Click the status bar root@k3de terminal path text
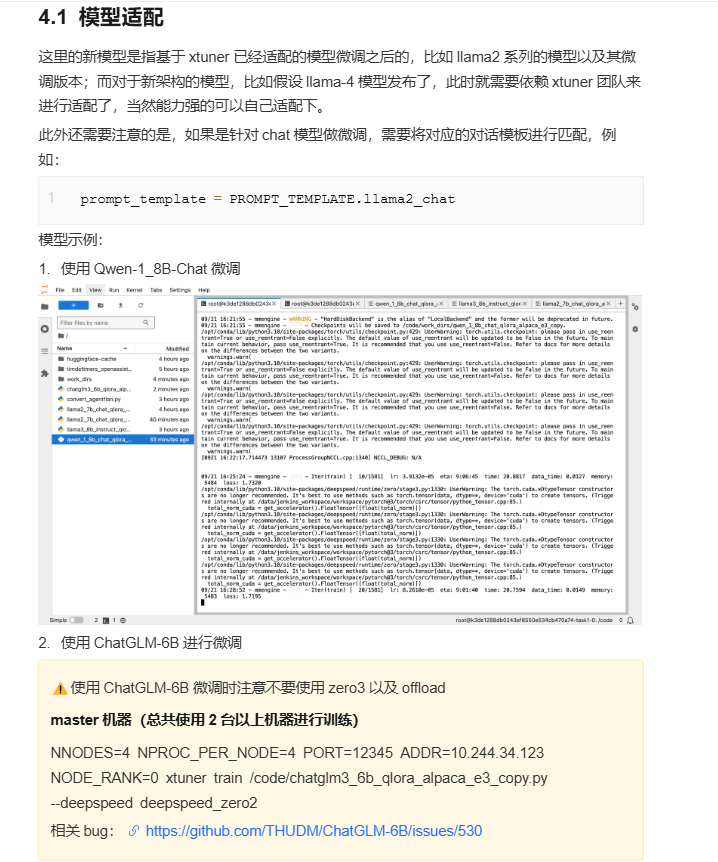 coord(534,620)
